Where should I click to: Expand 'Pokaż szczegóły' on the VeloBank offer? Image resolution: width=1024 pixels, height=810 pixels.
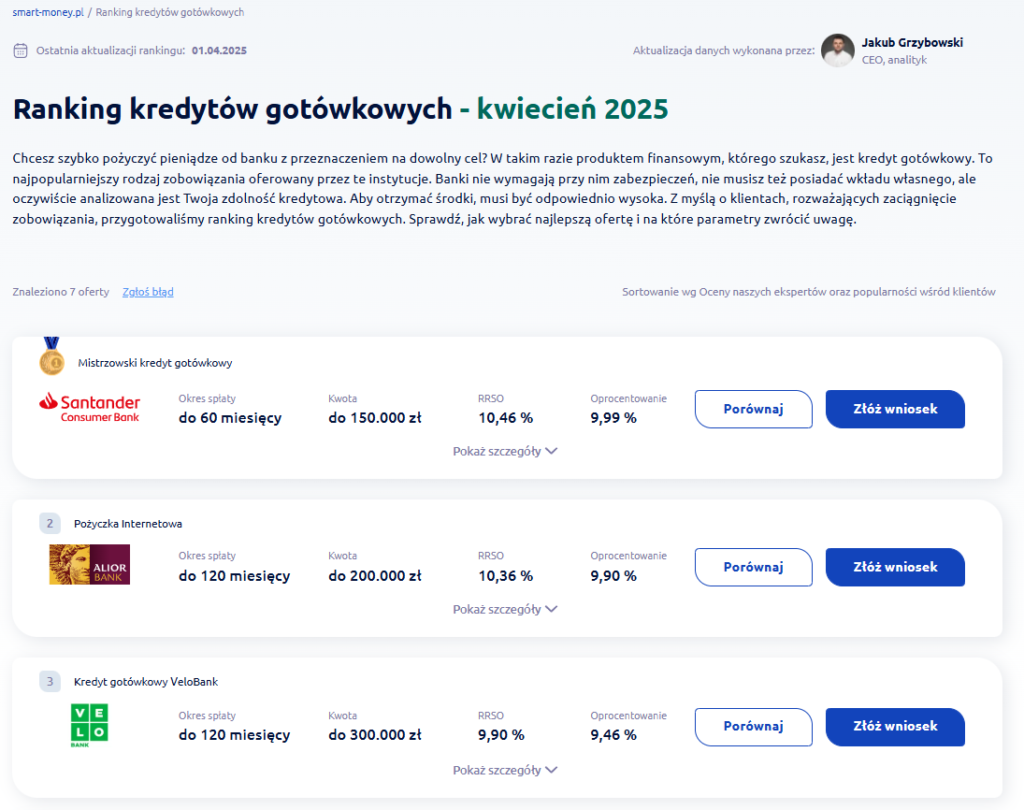click(505, 770)
